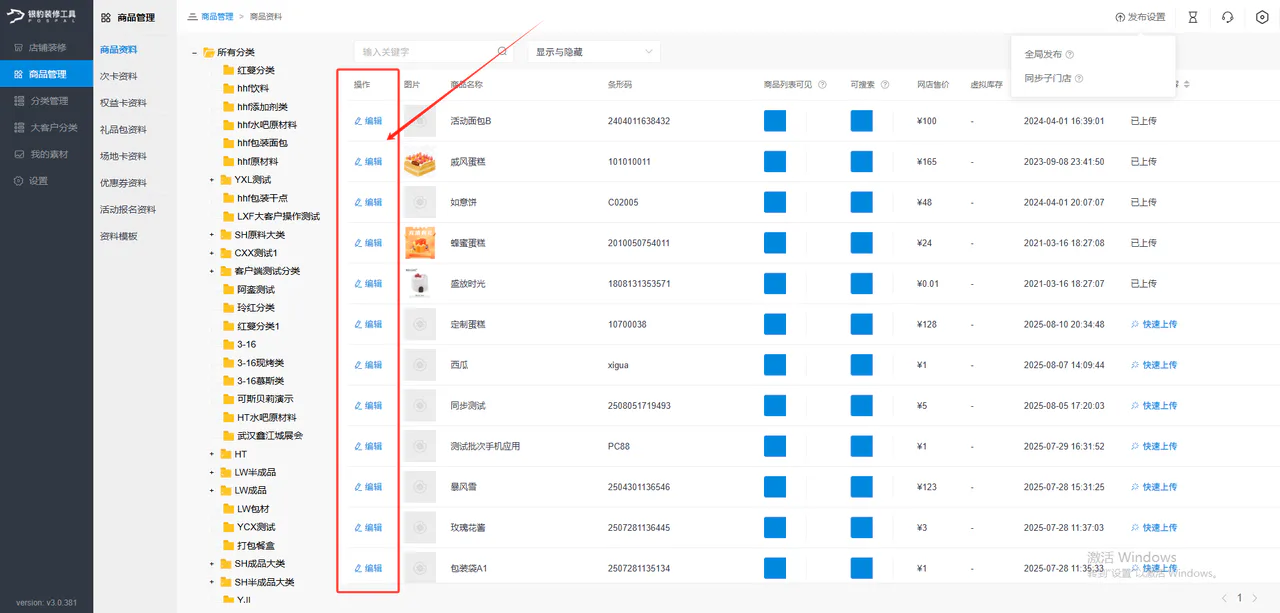The image size is (1280, 613).
Task: Expand the YXL测试 category
Action: point(212,180)
